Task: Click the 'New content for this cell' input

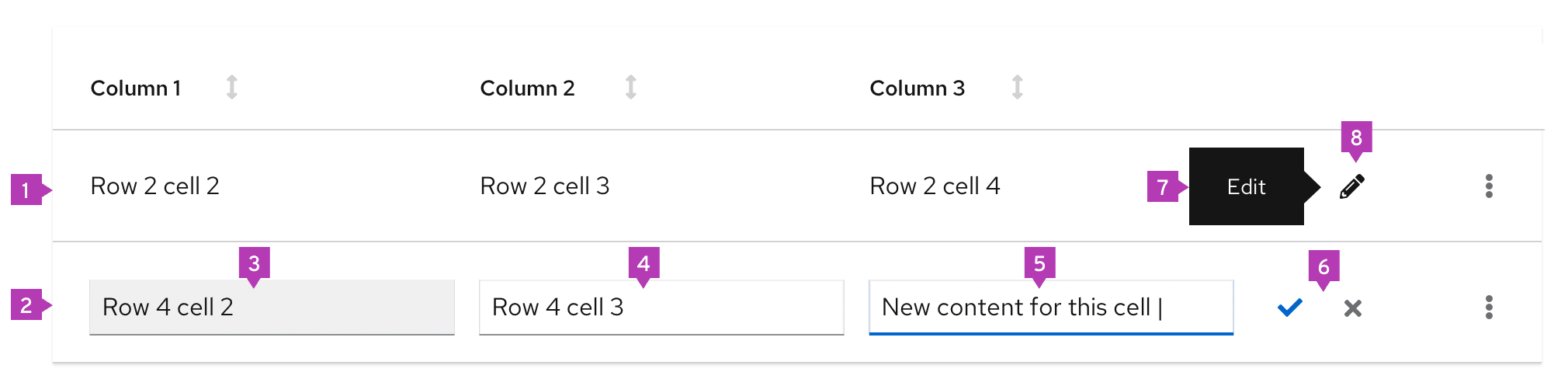Action: 1050,308
